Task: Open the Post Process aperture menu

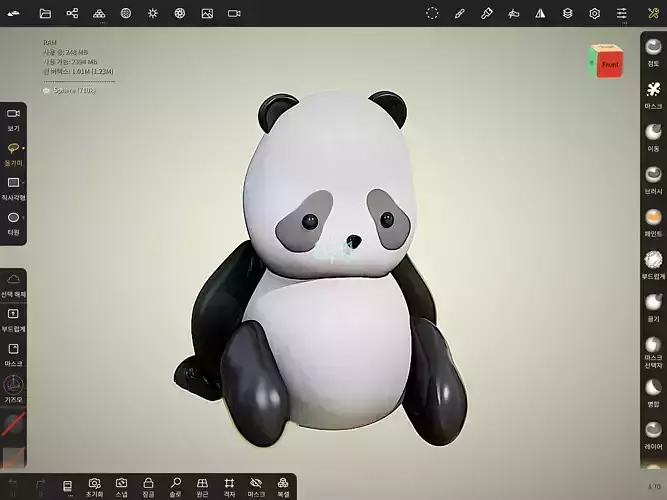Action: (180, 14)
